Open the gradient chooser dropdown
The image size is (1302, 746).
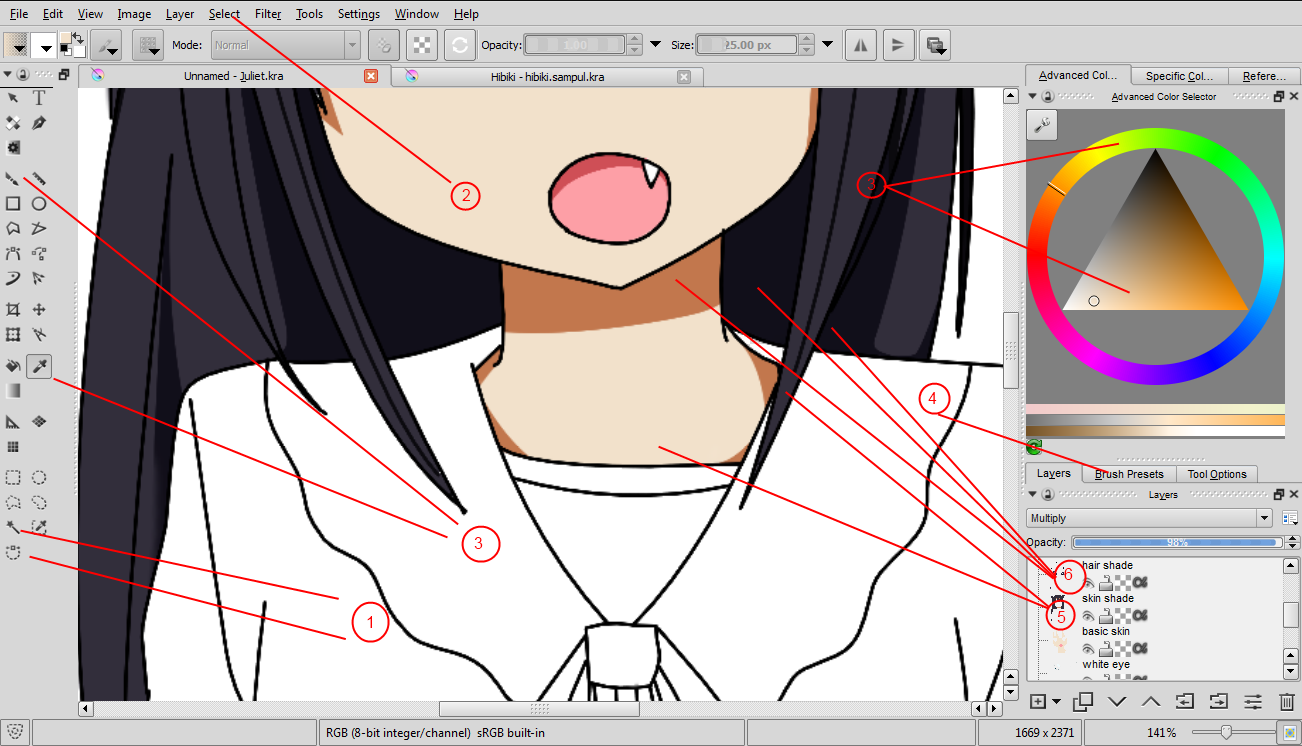[x=15, y=44]
